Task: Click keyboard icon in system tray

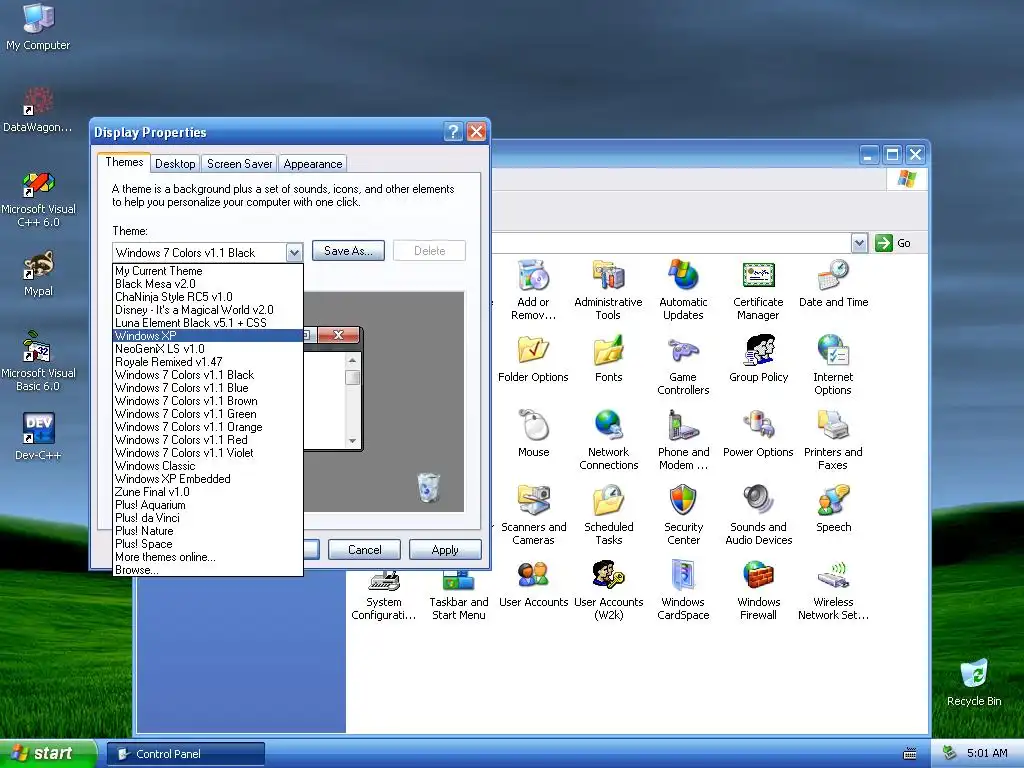Action: [910, 754]
